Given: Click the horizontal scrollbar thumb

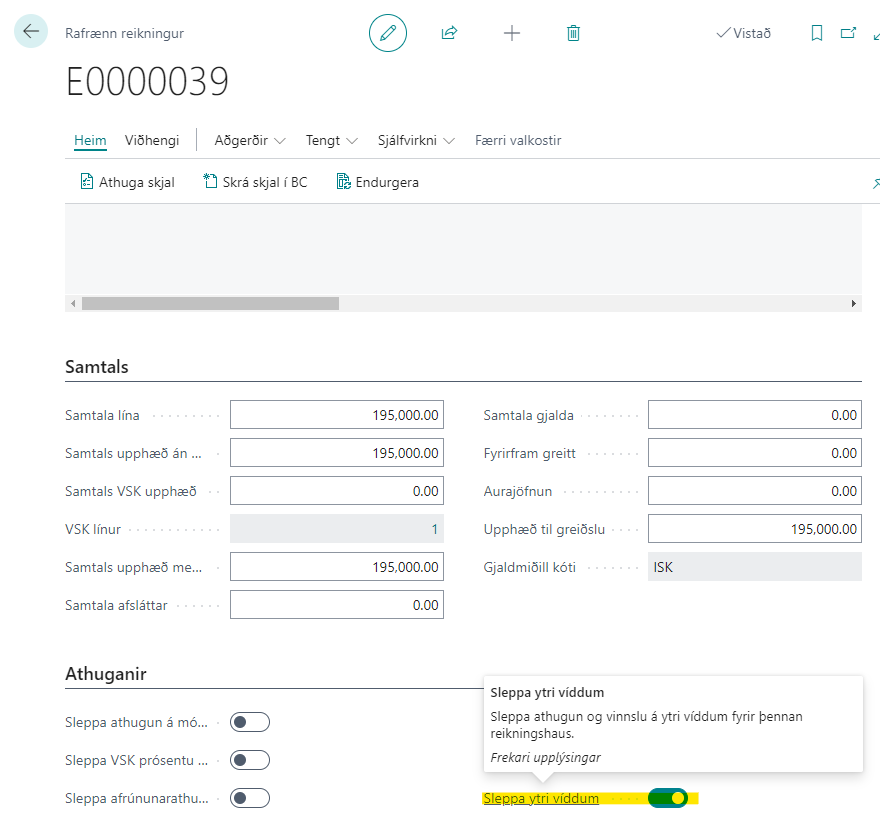Looking at the screenshot, I should (x=210, y=303).
